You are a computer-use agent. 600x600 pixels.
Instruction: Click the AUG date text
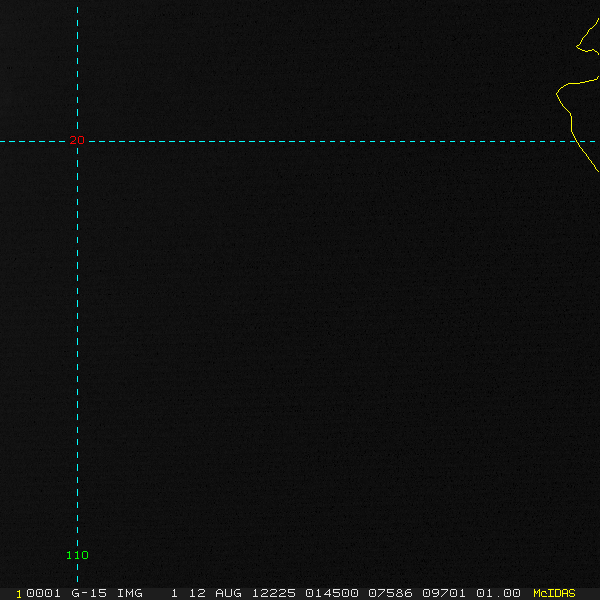pos(228,593)
